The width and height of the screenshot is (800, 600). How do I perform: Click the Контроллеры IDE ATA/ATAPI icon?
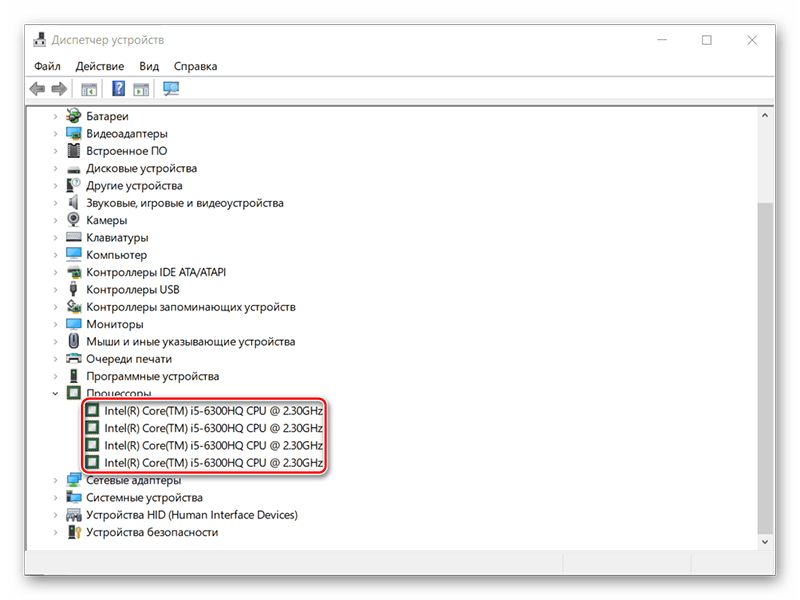click(x=74, y=272)
